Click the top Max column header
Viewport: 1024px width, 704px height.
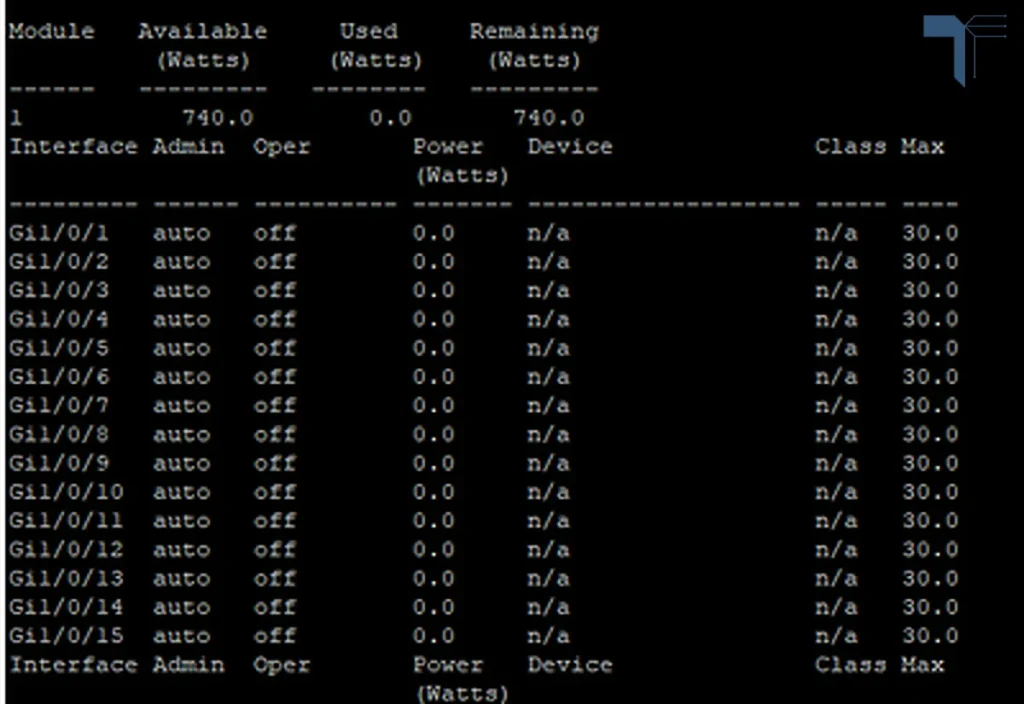[x=922, y=146]
